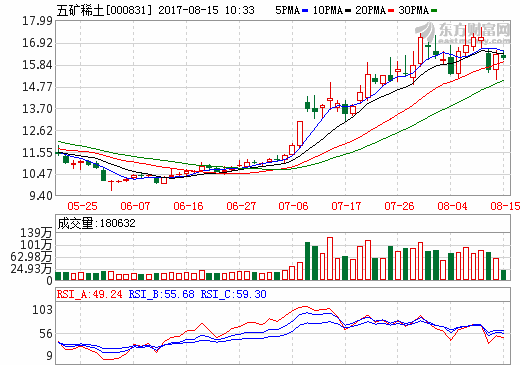520x365 pixels.
Task: Click volume axis value 62.98万
Action: [x=31, y=257]
